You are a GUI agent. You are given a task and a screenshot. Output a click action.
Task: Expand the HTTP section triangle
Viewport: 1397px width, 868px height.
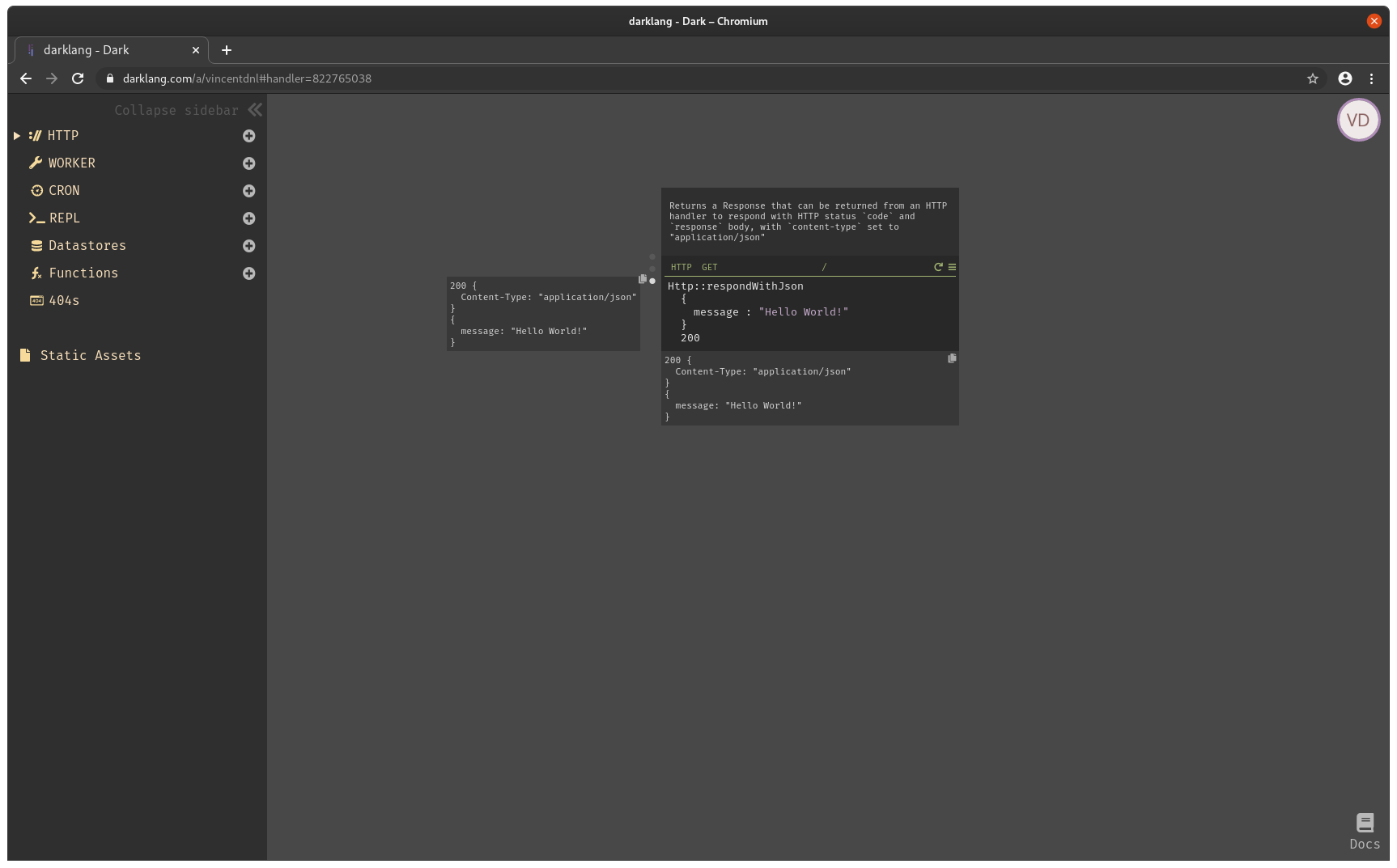(16, 136)
